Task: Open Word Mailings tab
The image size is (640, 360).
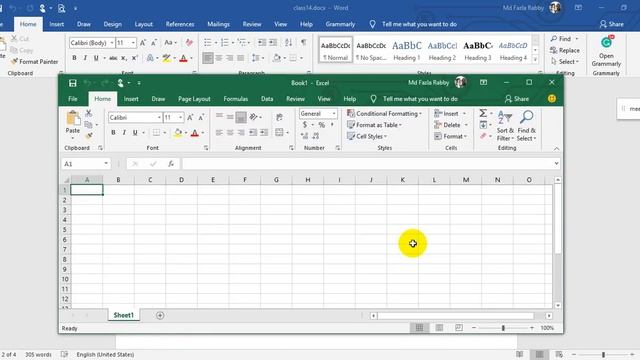Action: [x=218, y=24]
